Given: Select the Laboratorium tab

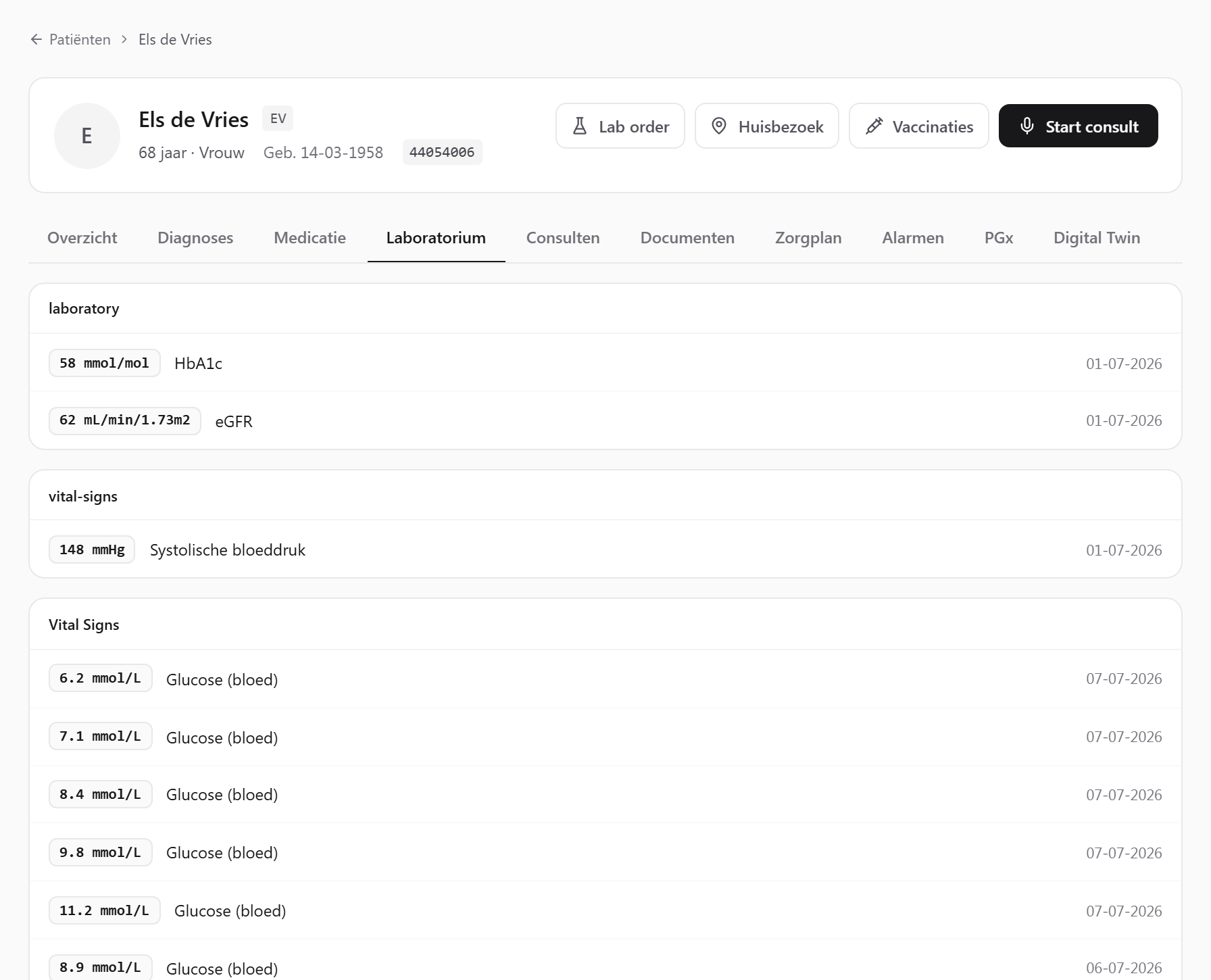Looking at the screenshot, I should (x=436, y=238).
